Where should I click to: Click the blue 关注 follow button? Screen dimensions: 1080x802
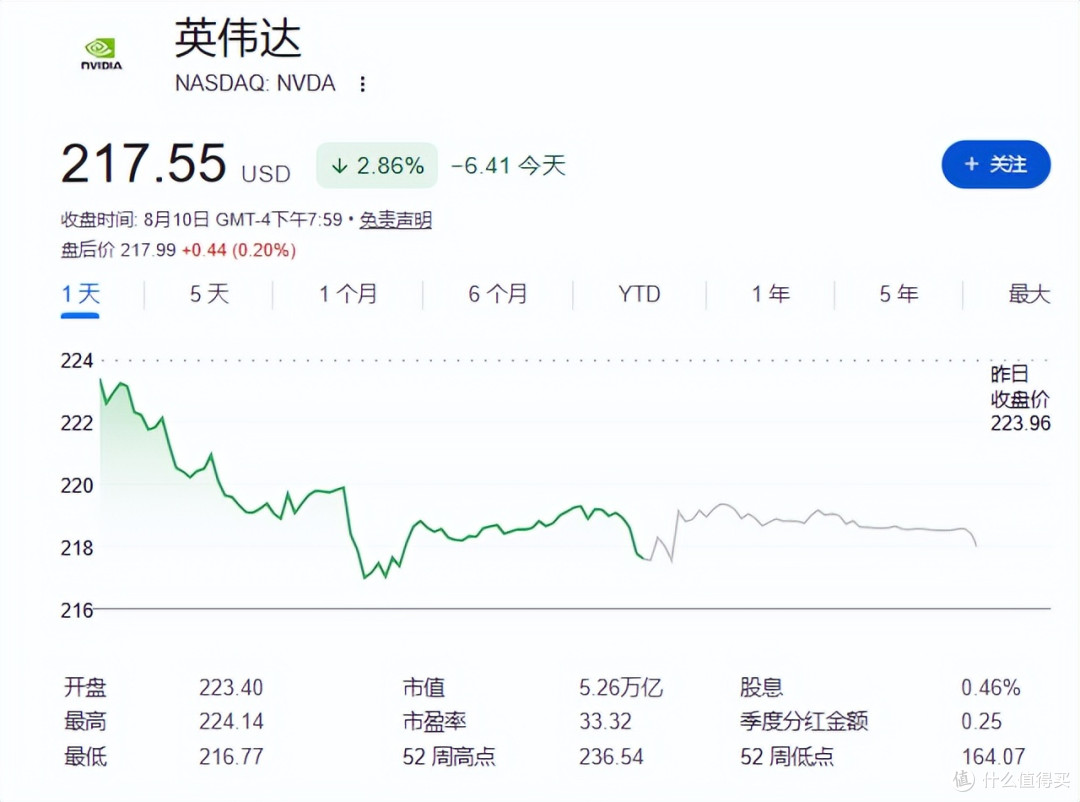995,164
